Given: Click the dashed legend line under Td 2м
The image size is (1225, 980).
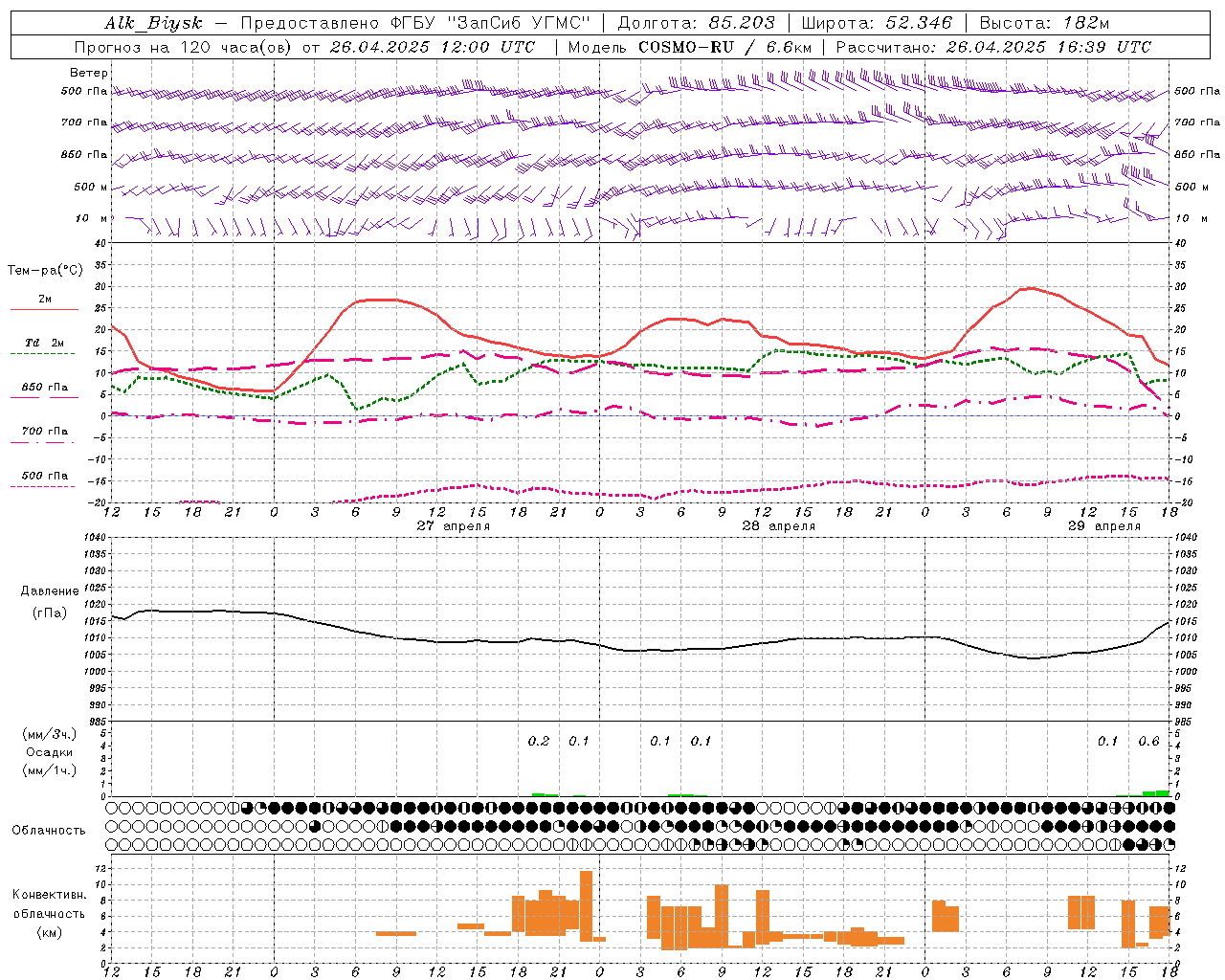Looking at the screenshot, I should pos(45,354).
